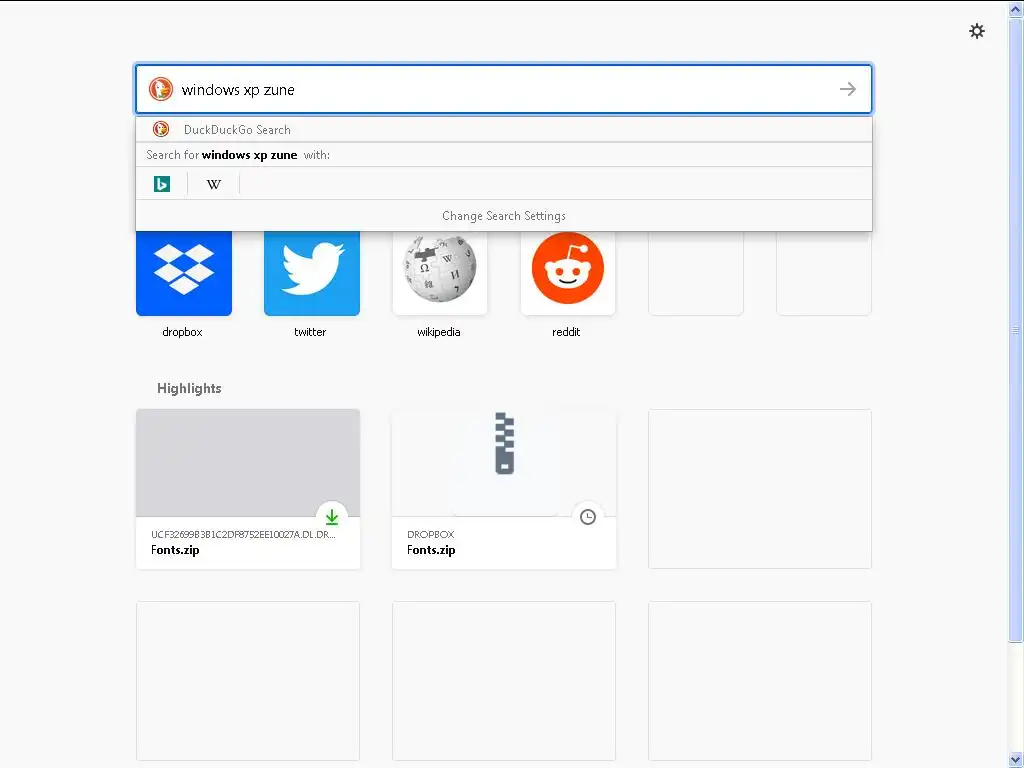Select the DuckDuckGo Search suggestion row
This screenshot has width=1024, height=768.
504,129
